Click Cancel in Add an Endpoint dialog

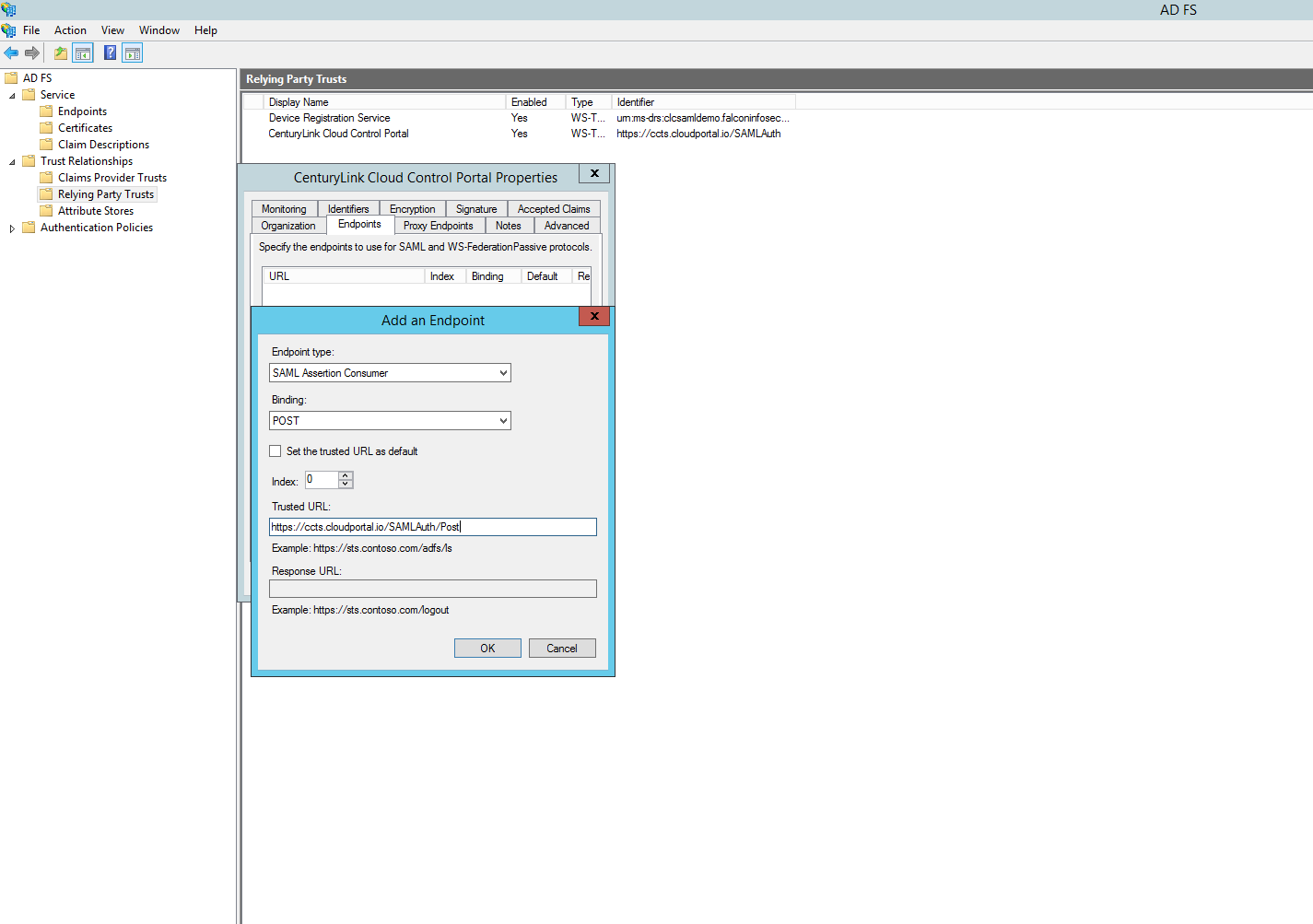[x=562, y=649]
